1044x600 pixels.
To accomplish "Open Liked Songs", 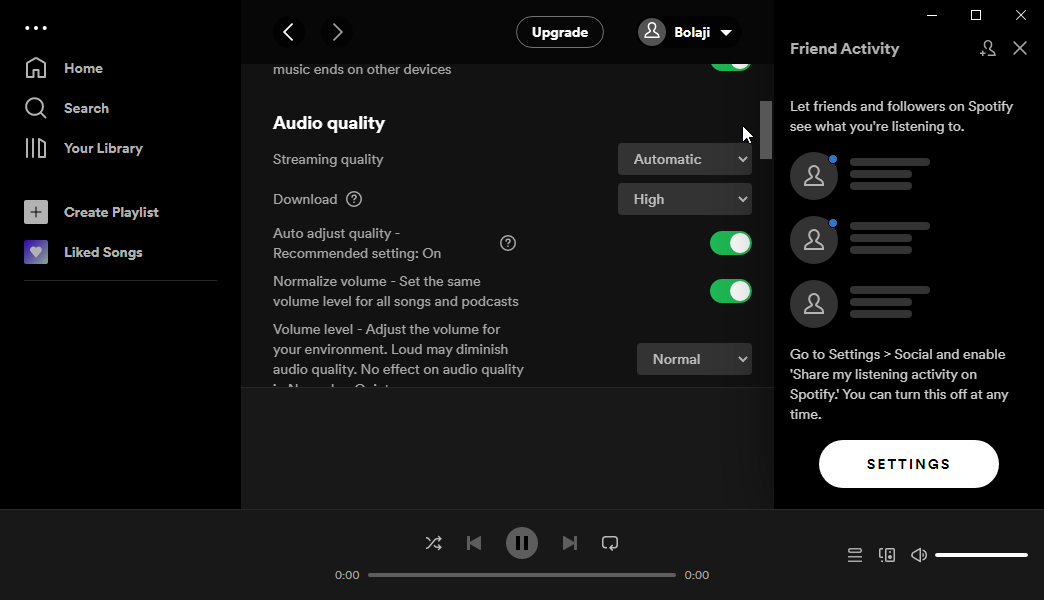I will point(84,252).
